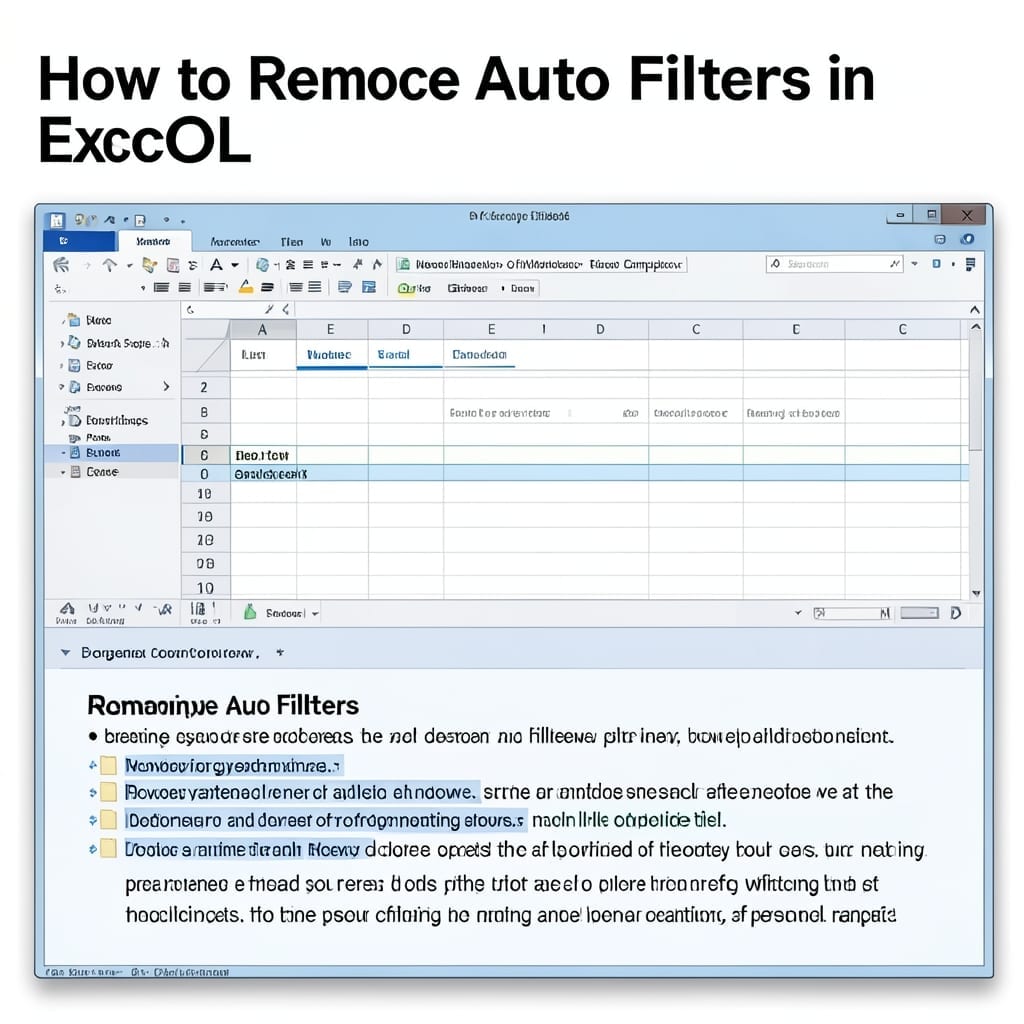Click the blue globe icon in toolbar
Image resolution: width=1024 pixels, height=1024 pixels.
tap(263, 264)
